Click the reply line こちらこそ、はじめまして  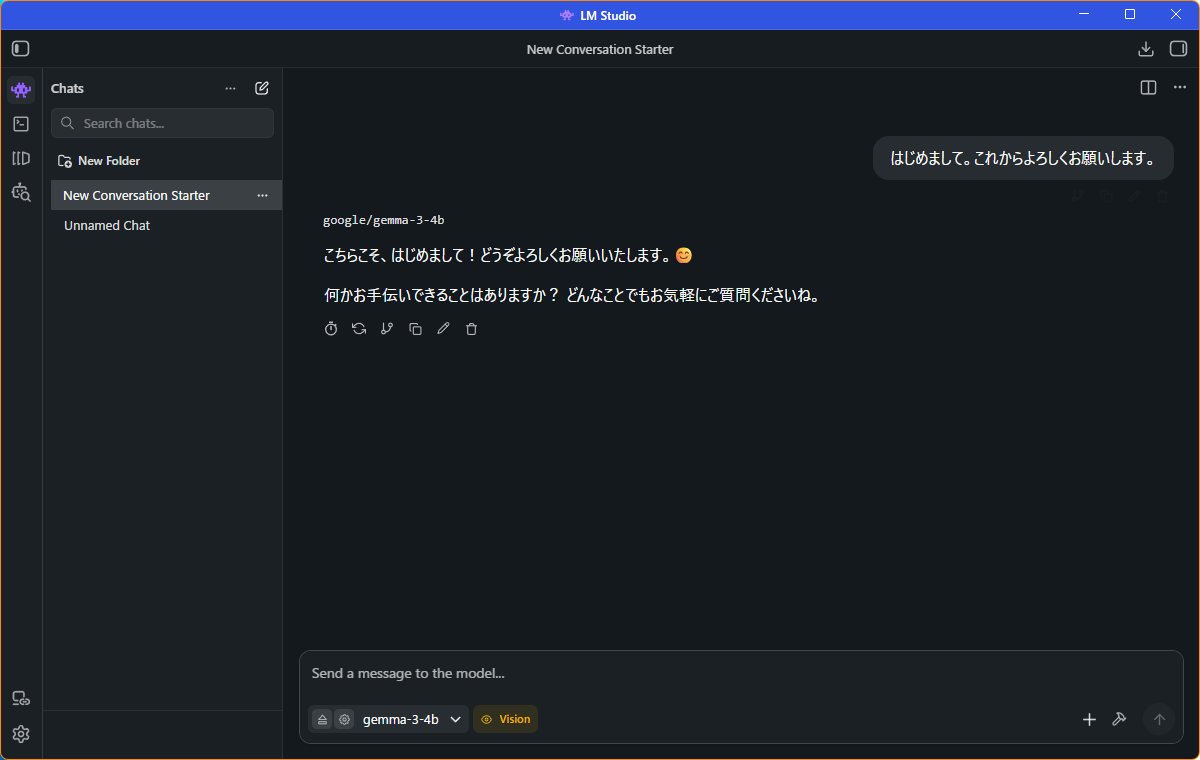pyautogui.click(x=507, y=255)
